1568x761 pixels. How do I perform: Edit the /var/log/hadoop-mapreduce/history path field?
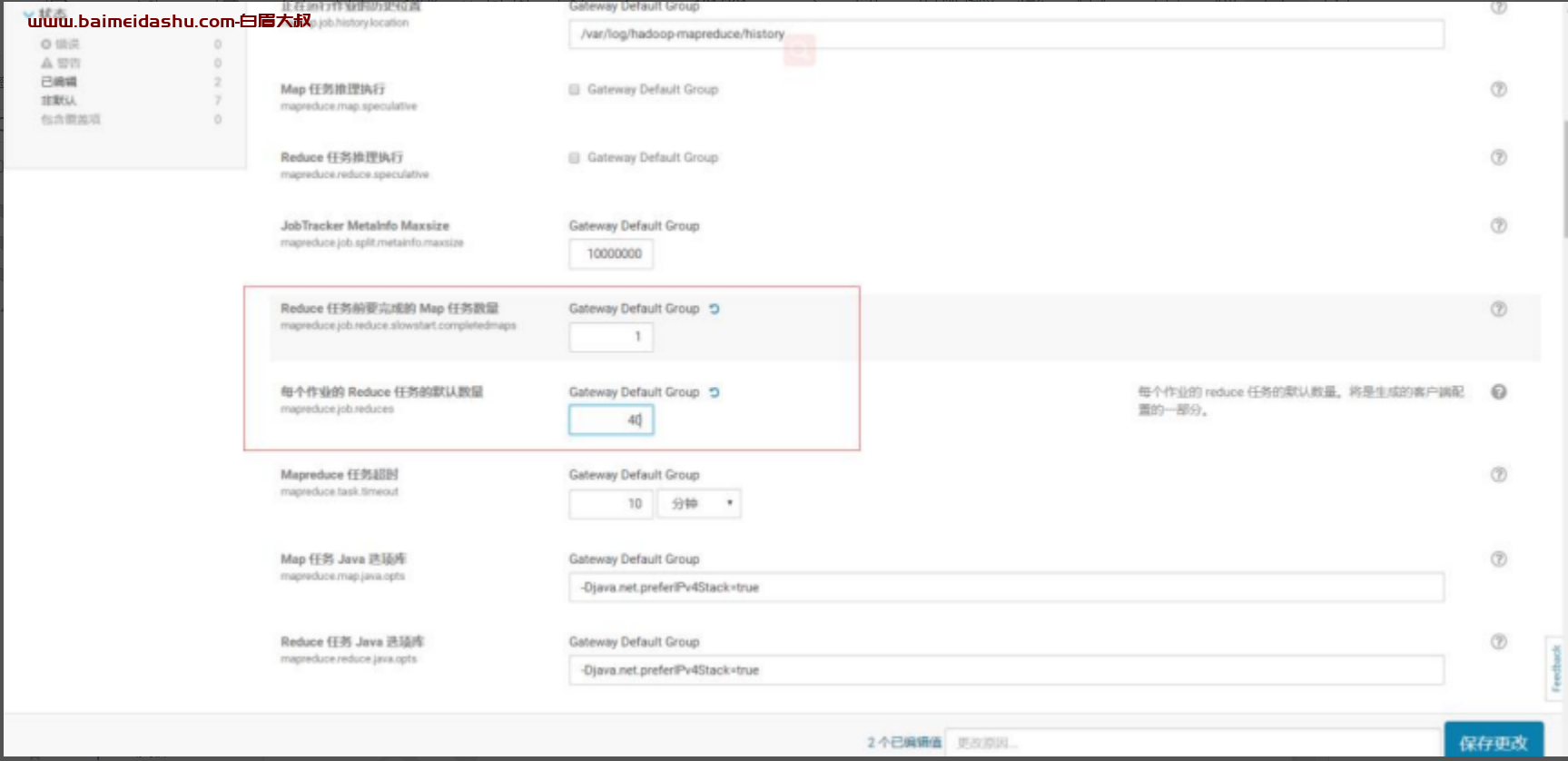(1006, 34)
